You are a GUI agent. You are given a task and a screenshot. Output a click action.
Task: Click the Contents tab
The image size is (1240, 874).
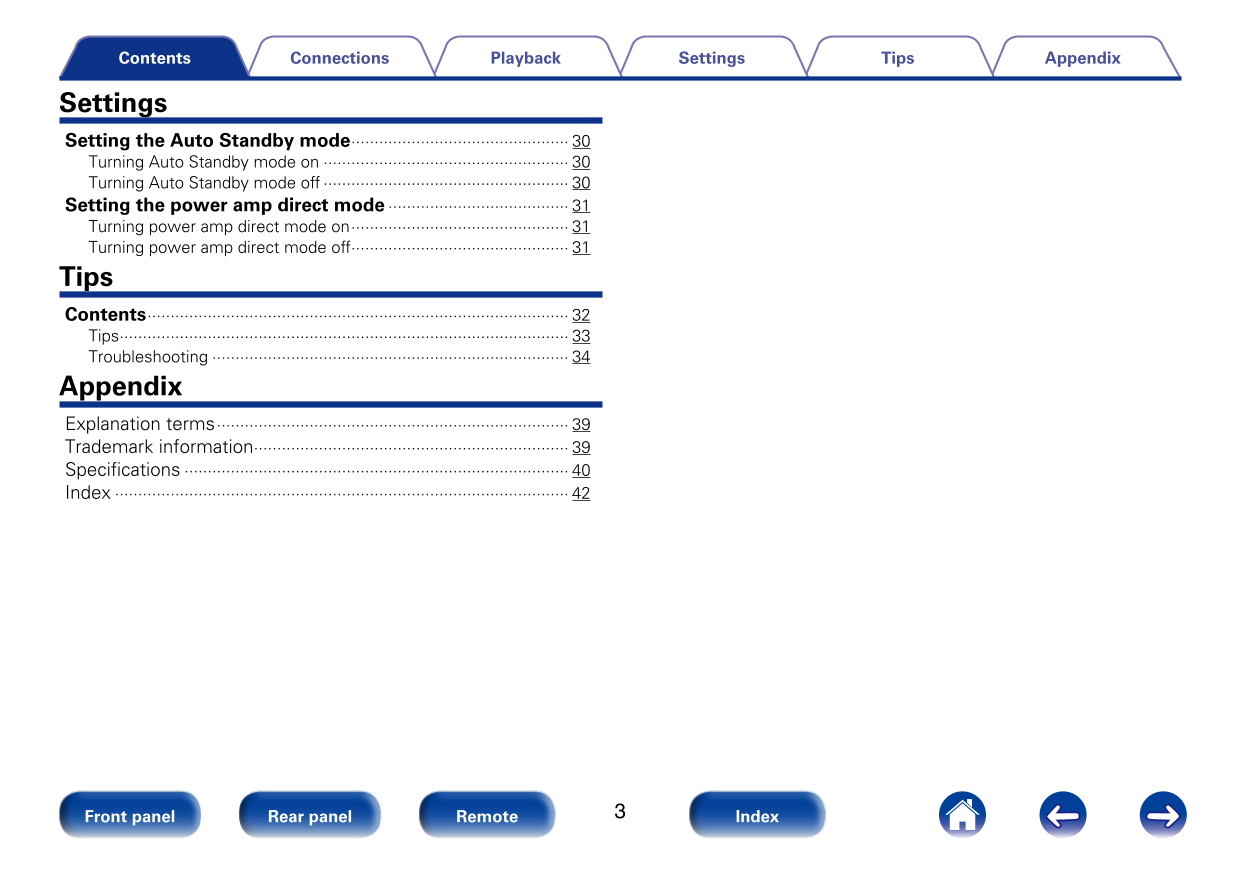(x=154, y=58)
